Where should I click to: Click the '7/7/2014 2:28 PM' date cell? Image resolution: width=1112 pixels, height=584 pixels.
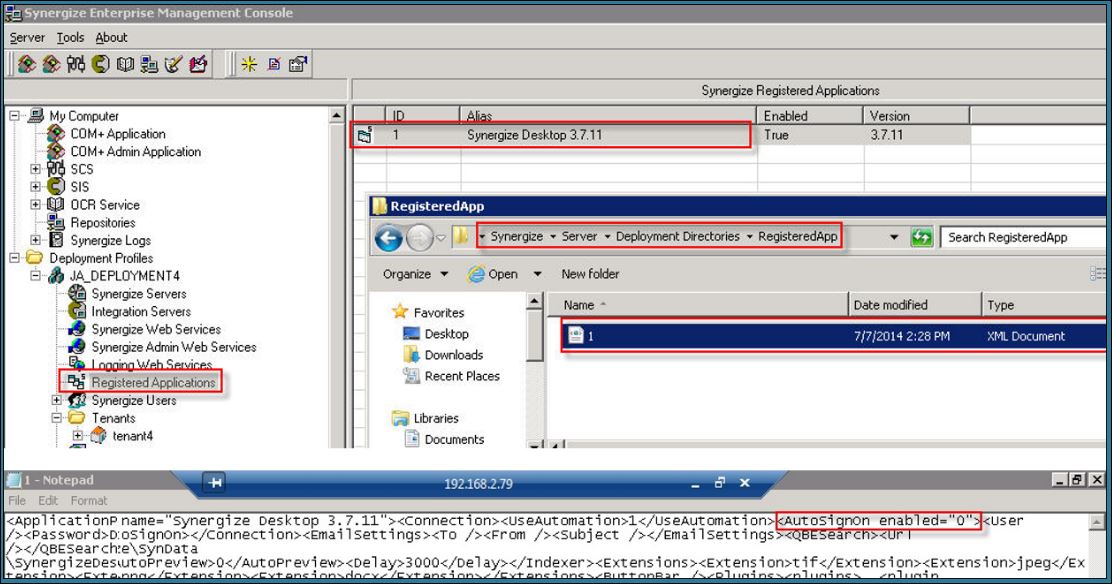click(901, 336)
